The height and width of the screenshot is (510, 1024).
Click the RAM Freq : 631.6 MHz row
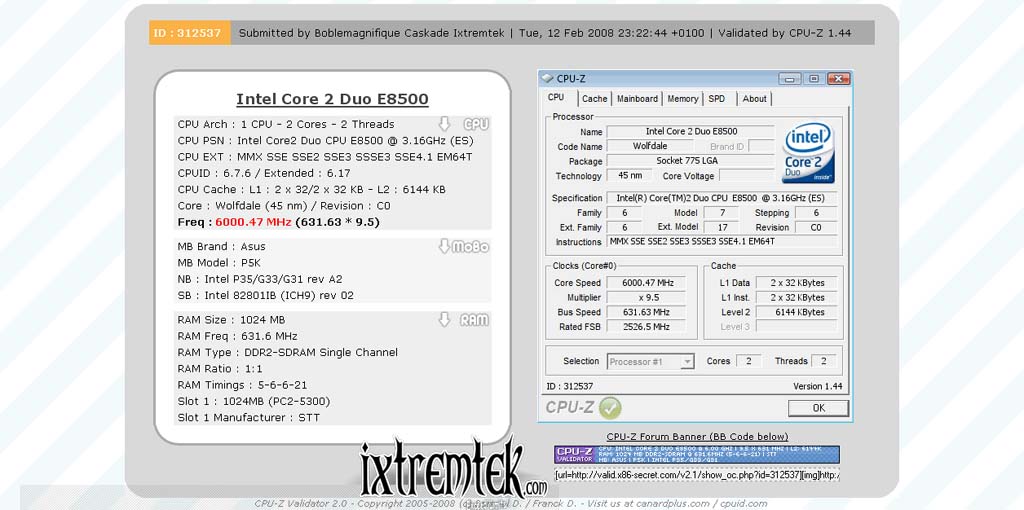coord(237,336)
